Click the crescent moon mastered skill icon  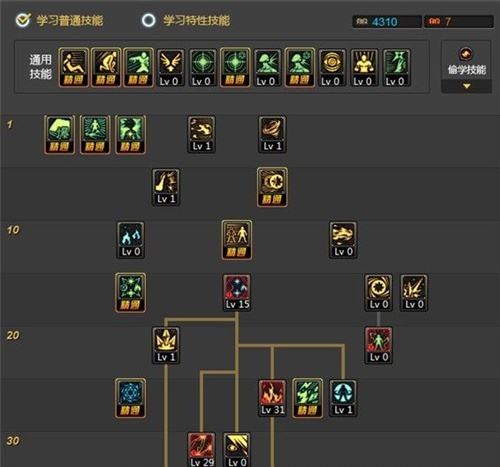(x=272, y=187)
